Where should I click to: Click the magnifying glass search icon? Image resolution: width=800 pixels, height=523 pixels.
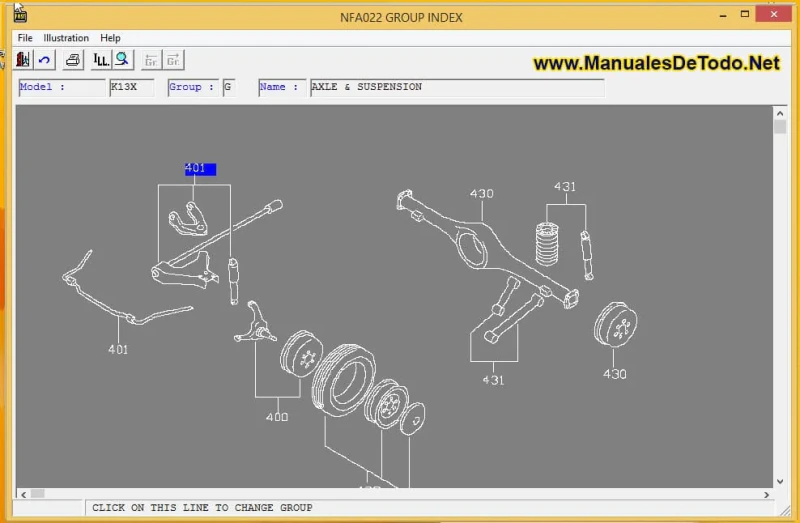pyautogui.click(x=122, y=60)
